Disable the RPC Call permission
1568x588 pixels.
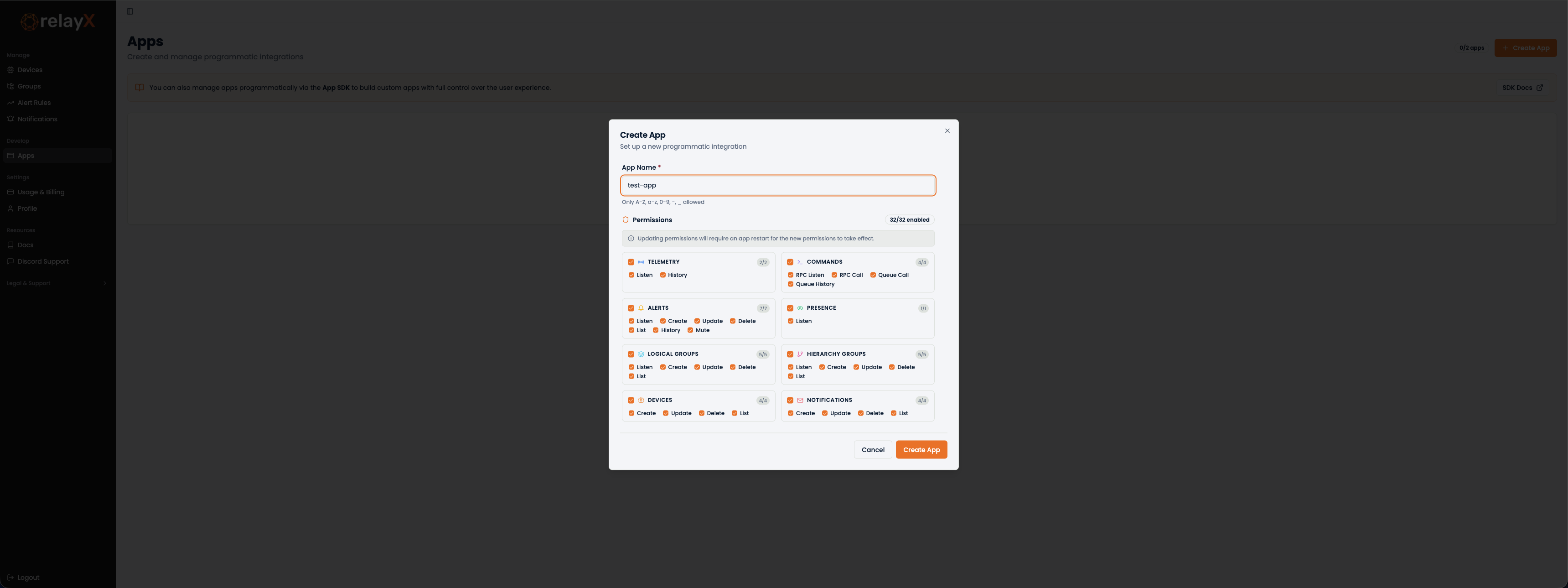[x=834, y=275]
